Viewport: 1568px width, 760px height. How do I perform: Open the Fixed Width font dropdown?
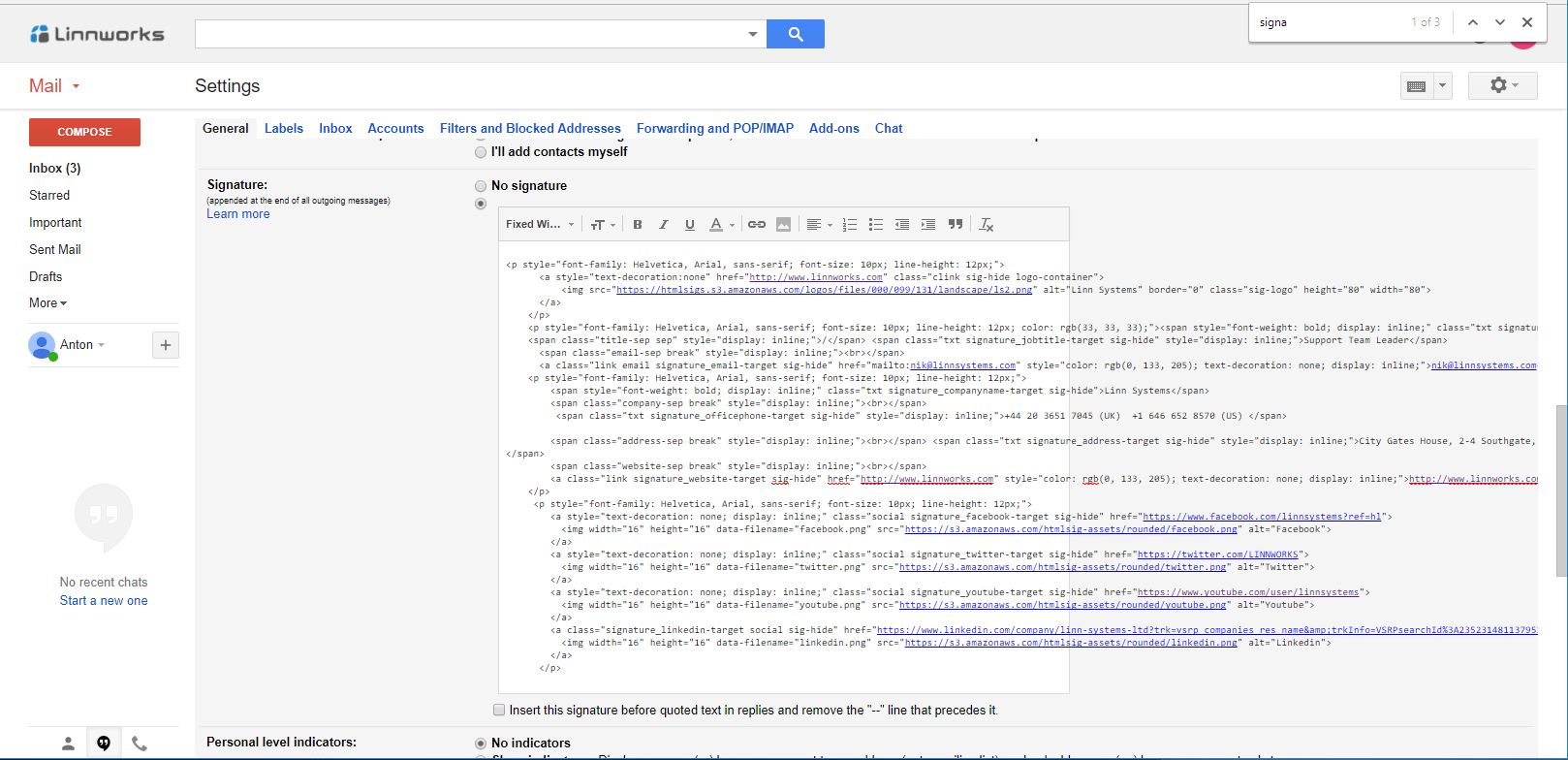540,224
